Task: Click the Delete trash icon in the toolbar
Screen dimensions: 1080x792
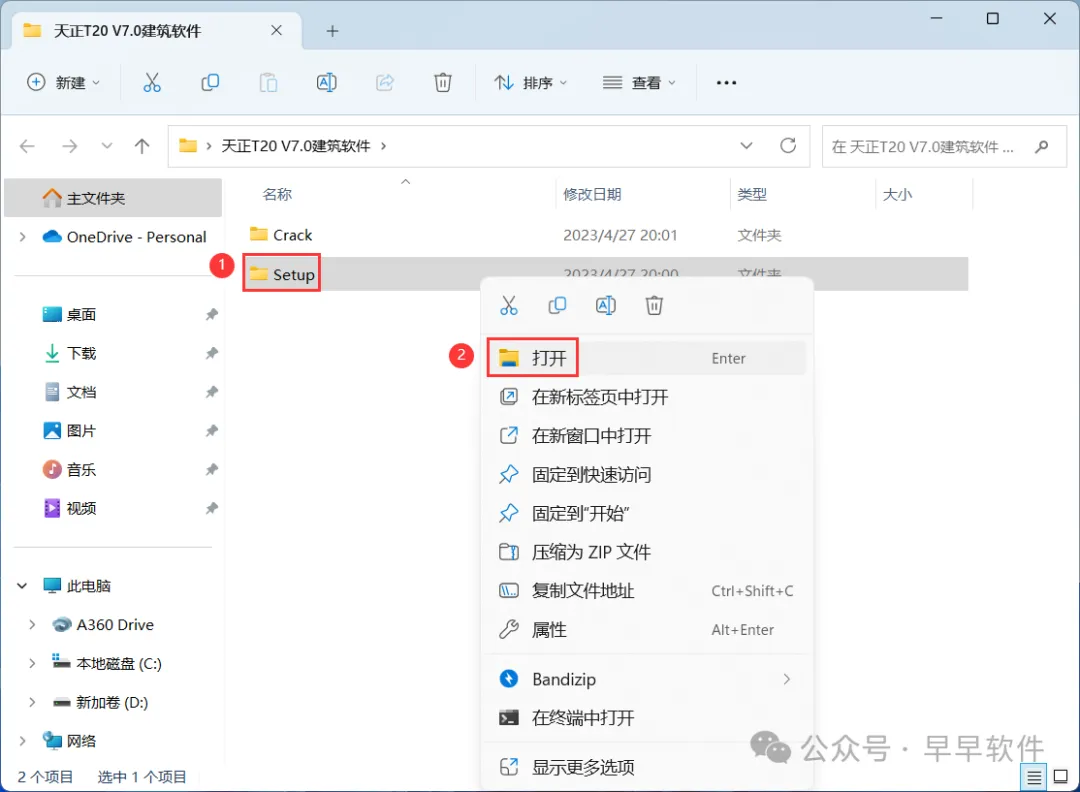Action: pyautogui.click(x=443, y=83)
